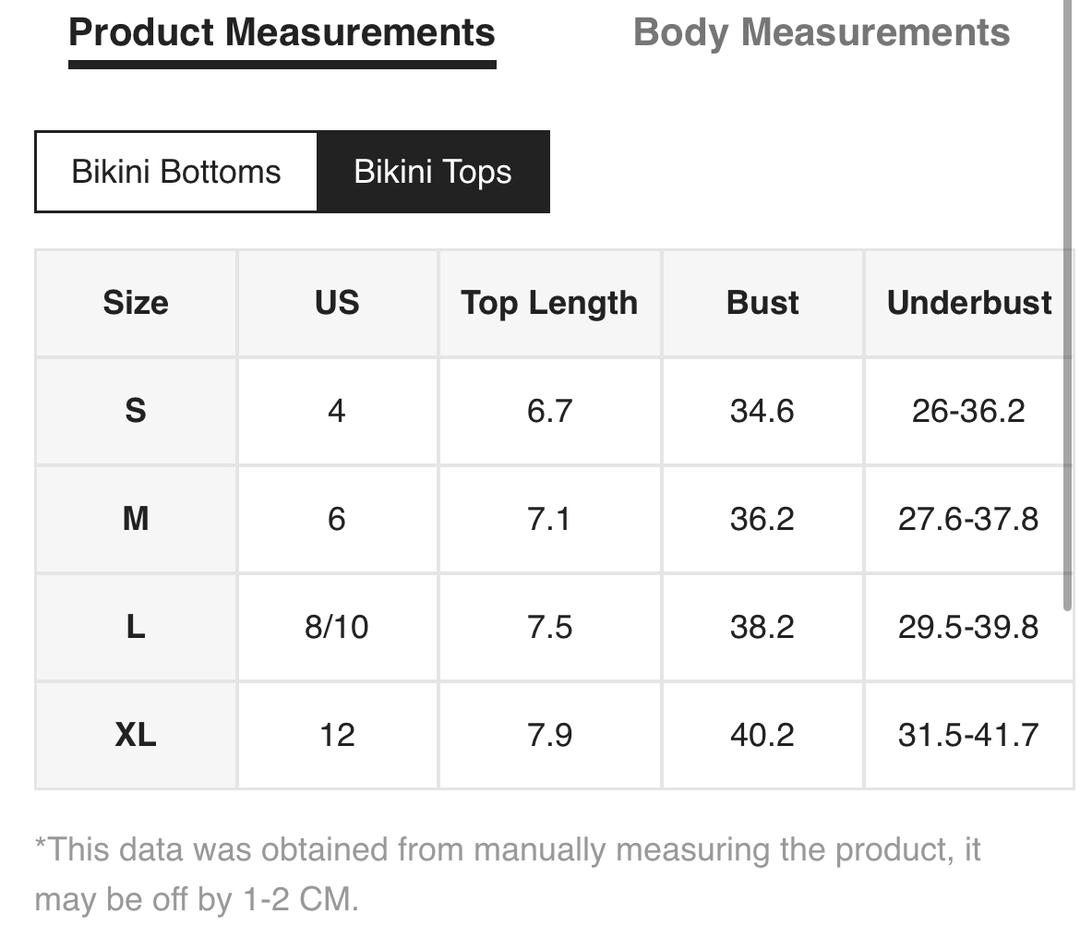The width and height of the screenshot is (1080, 950).
Task: Select the XL size row label
Action: pyautogui.click(x=136, y=735)
